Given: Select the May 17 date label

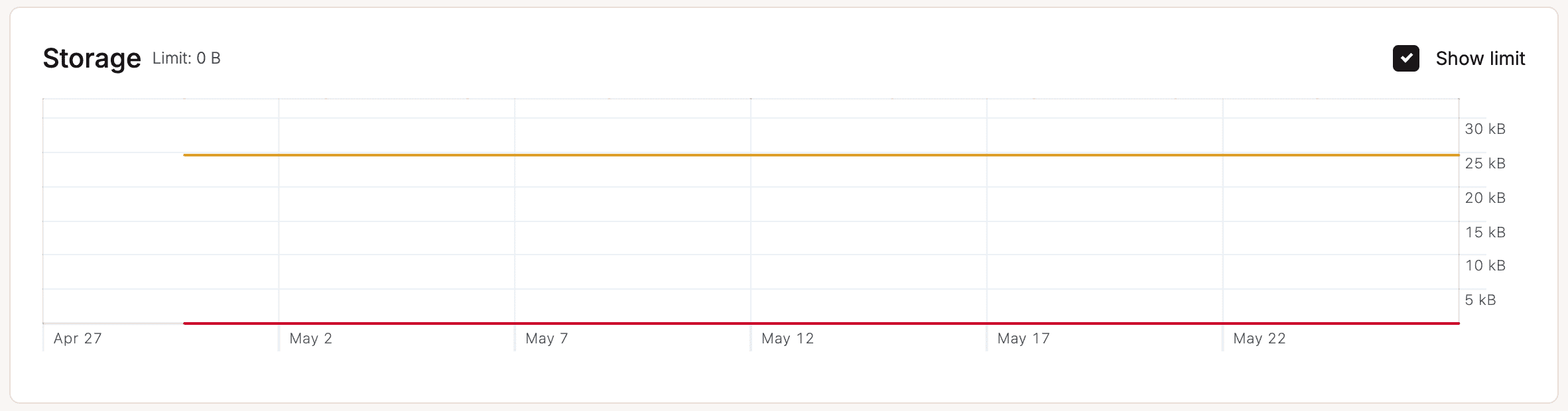Looking at the screenshot, I should point(1023,339).
